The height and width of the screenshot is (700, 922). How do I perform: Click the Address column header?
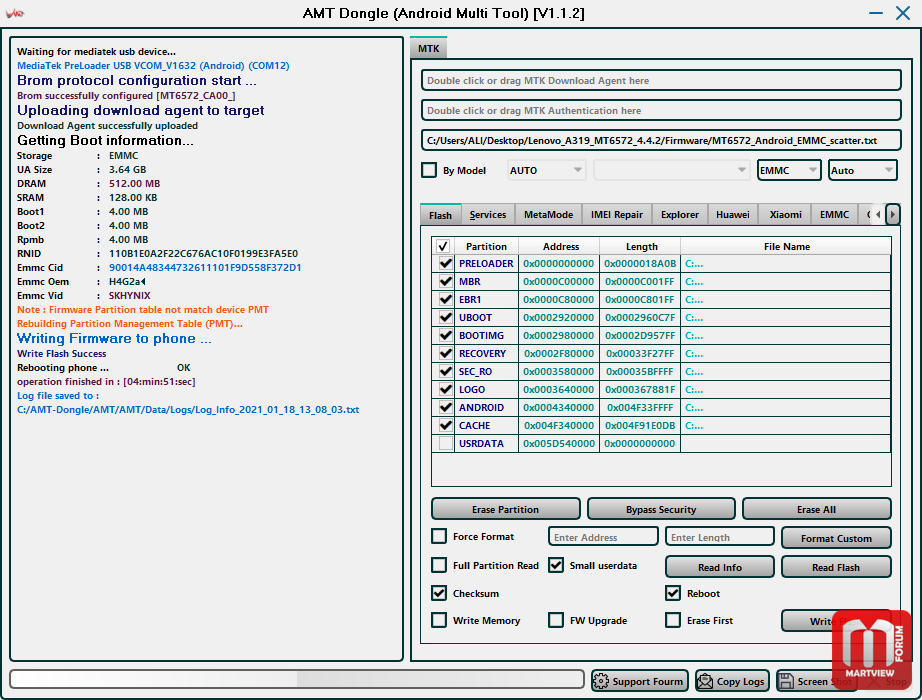[x=560, y=246]
